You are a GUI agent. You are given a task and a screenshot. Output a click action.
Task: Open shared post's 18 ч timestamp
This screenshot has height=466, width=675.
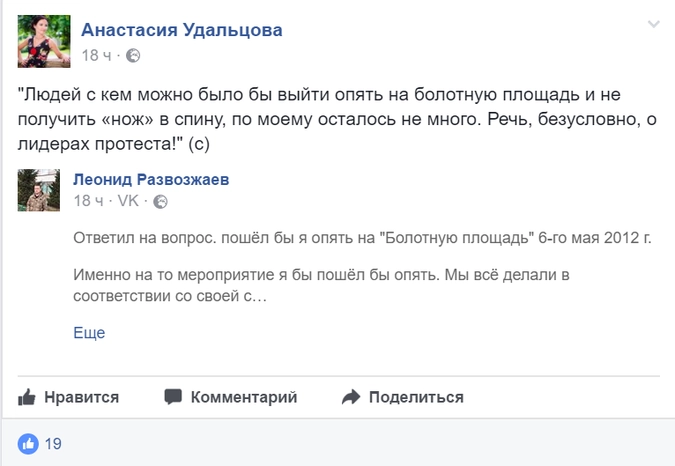tap(89, 201)
